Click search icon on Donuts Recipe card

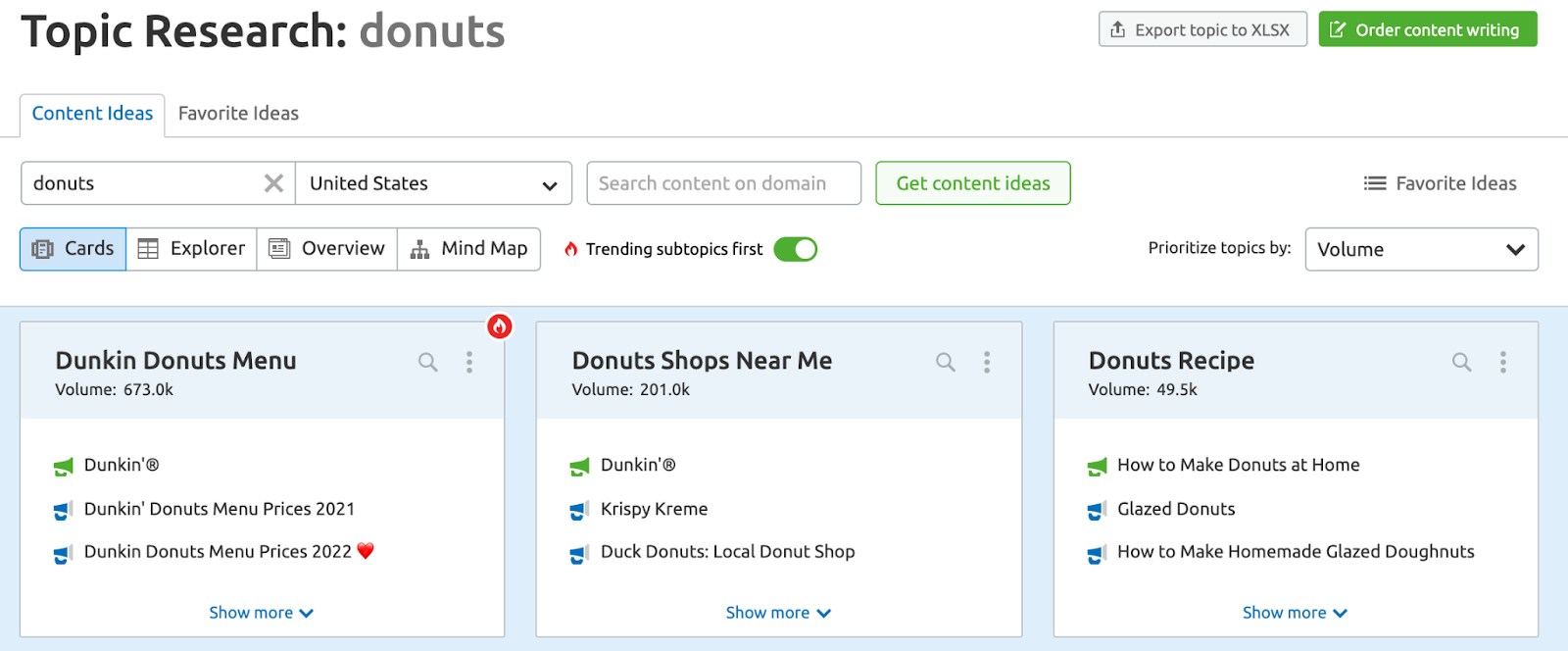click(x=1461, y=363)
